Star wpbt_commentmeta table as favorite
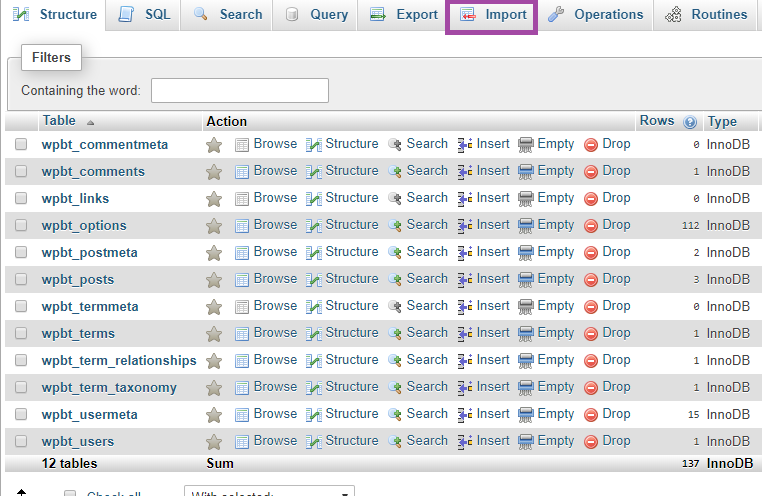Viewport: 762px width, 496px height. [x=213, y=145]
